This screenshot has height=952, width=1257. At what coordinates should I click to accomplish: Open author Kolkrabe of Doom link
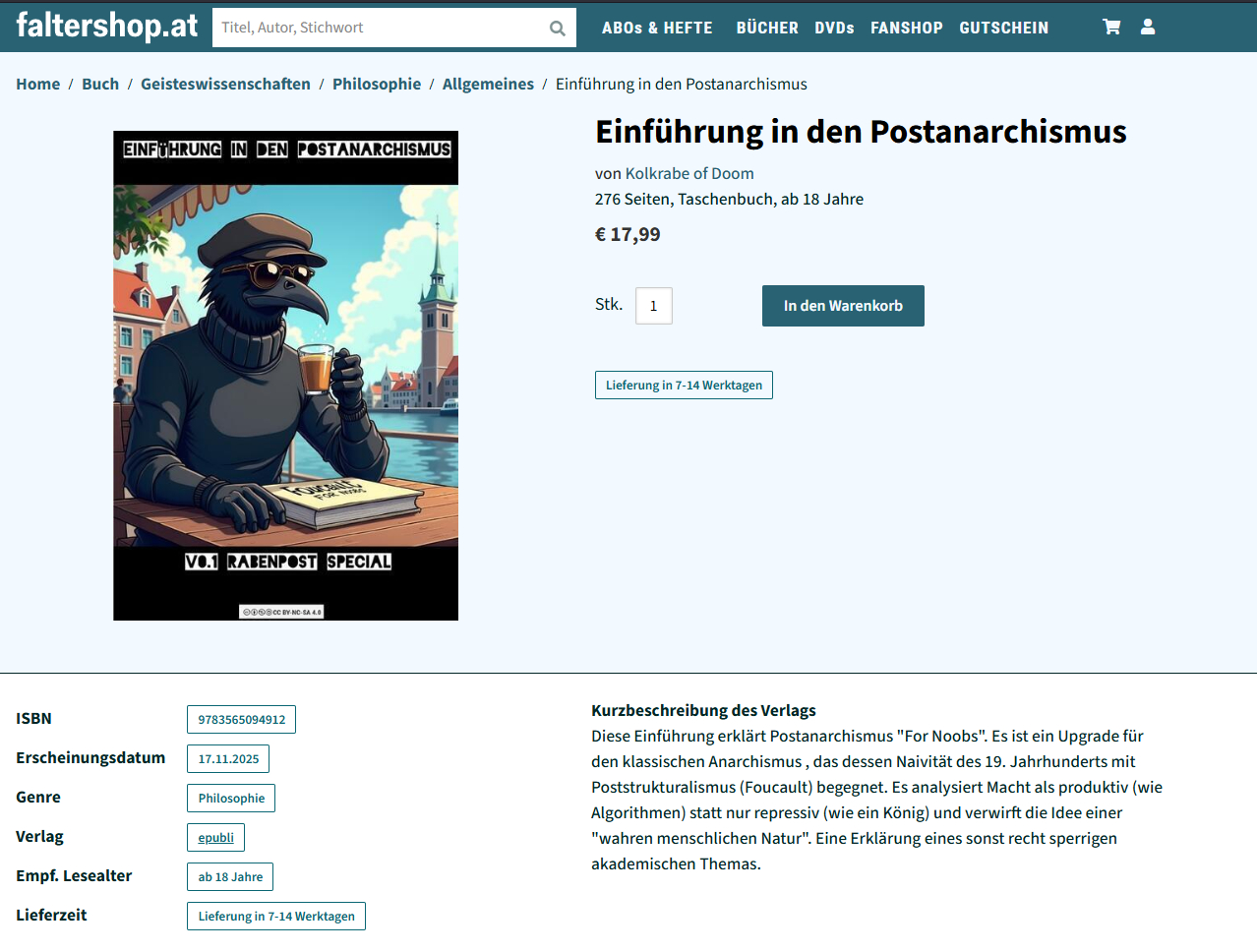(x=689, y=174)
